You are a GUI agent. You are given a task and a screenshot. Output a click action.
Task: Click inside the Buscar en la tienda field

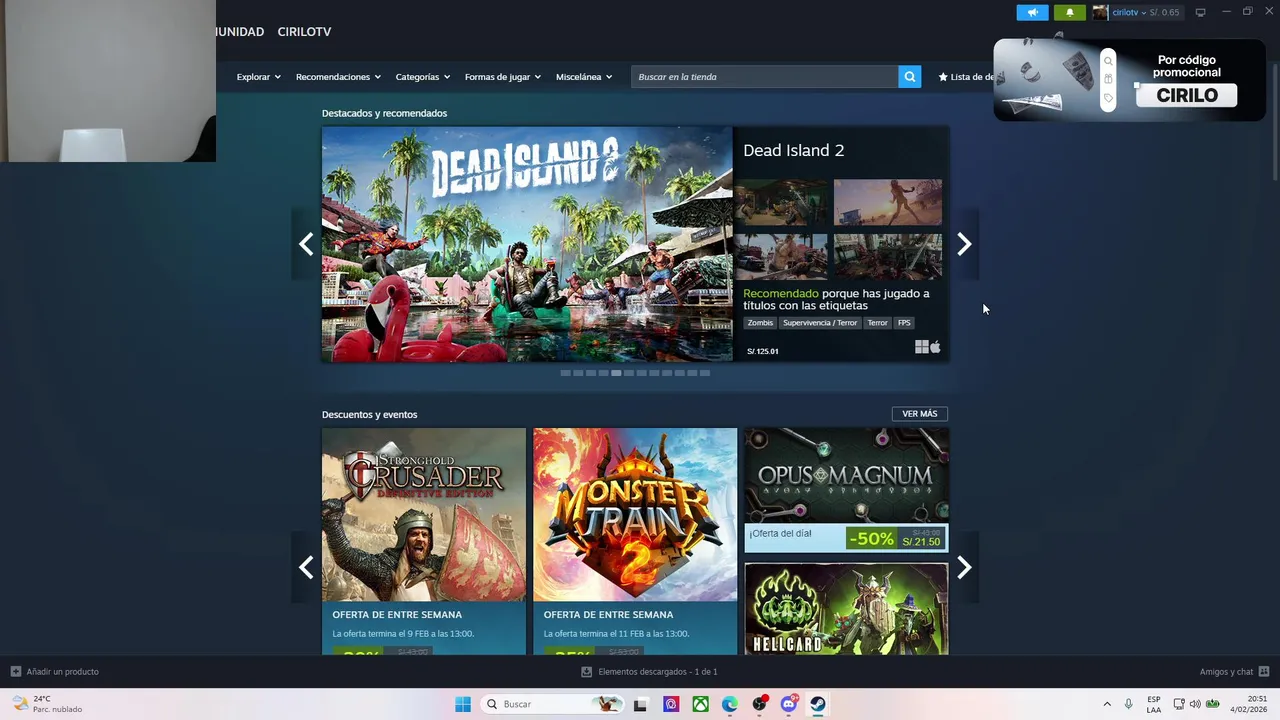(765, 77)
